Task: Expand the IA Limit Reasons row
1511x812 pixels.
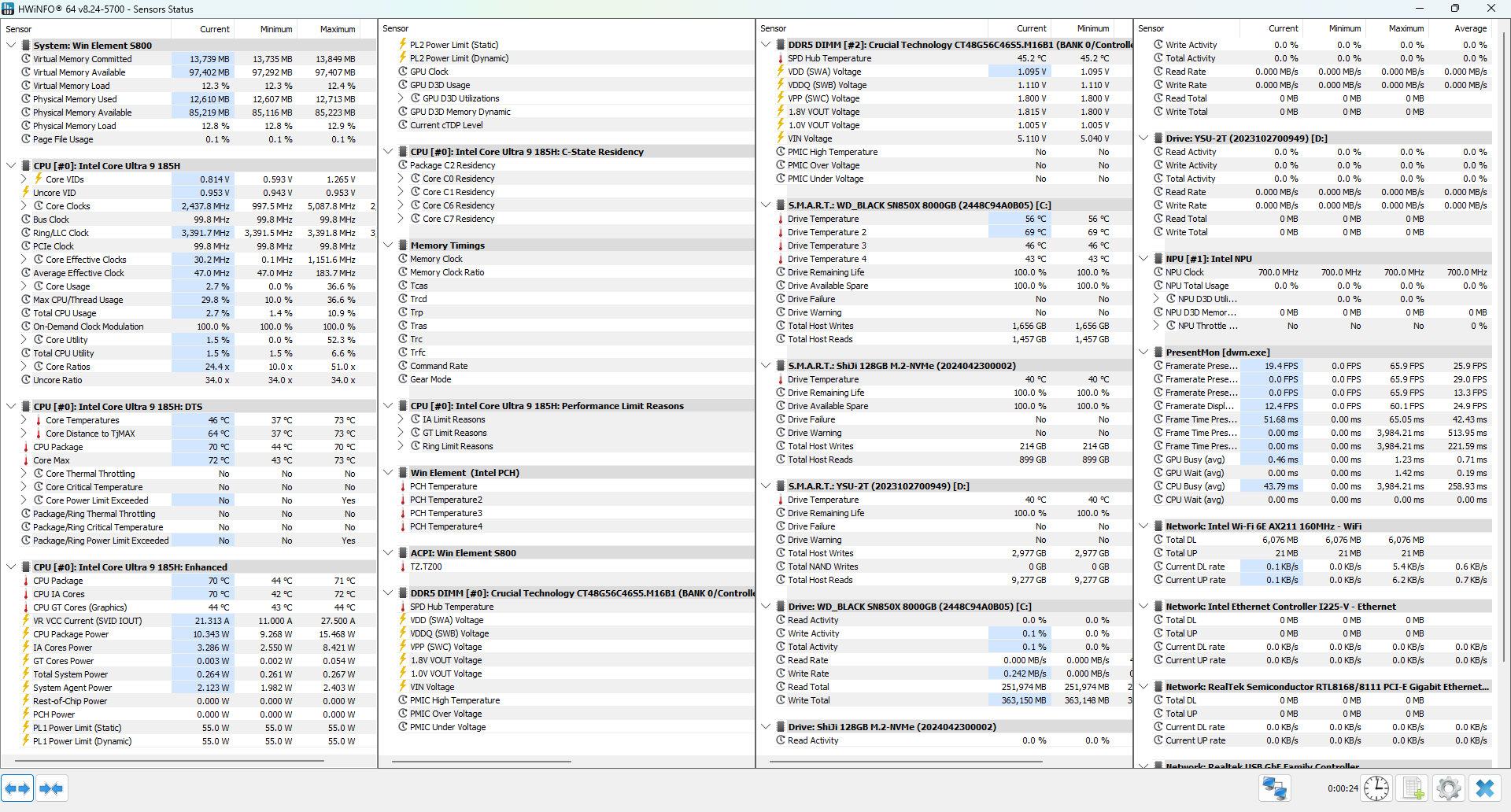Action: click(x=401, y=419)
